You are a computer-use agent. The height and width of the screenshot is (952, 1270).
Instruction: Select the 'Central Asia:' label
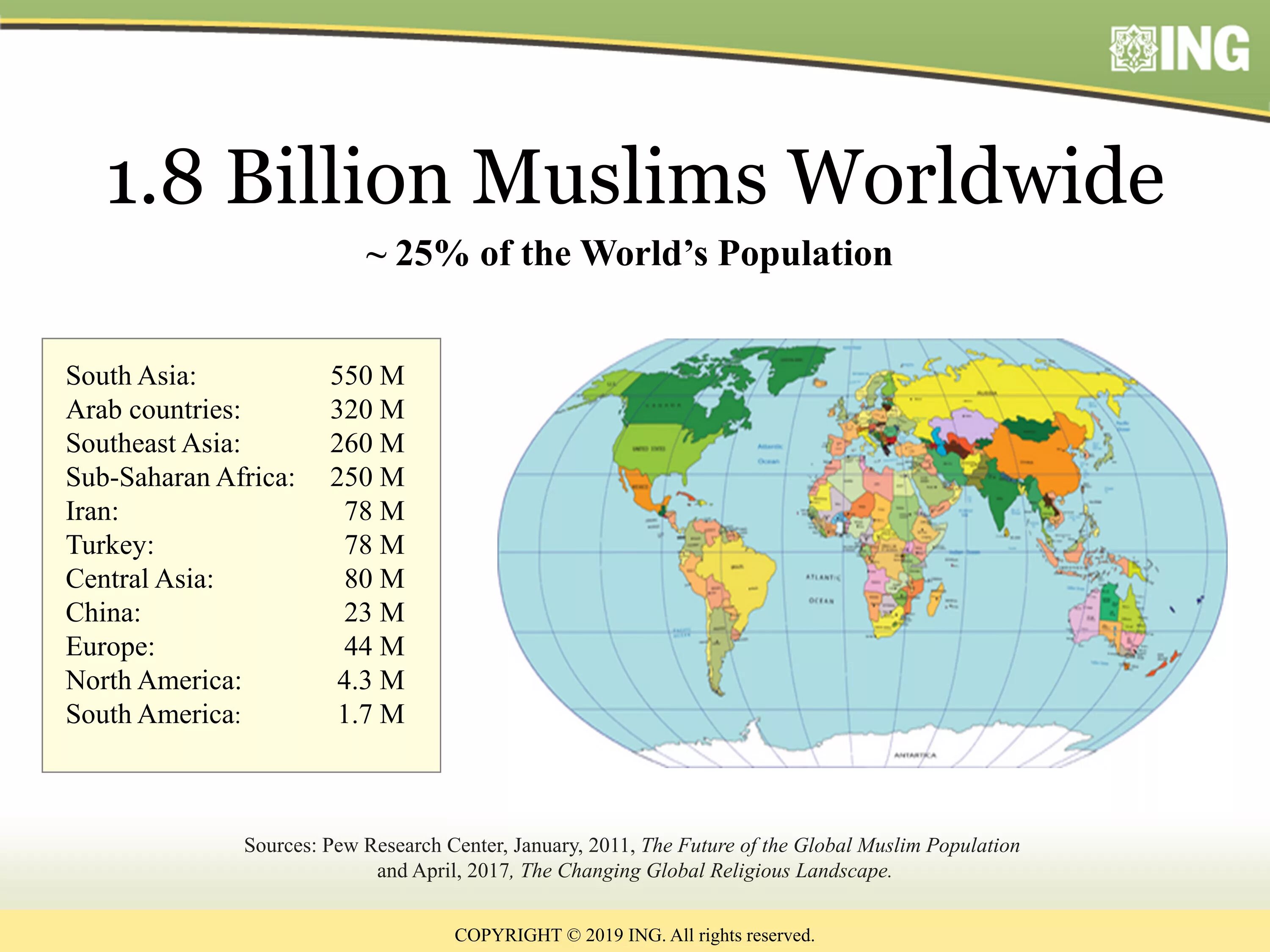[x=140, y=579]
